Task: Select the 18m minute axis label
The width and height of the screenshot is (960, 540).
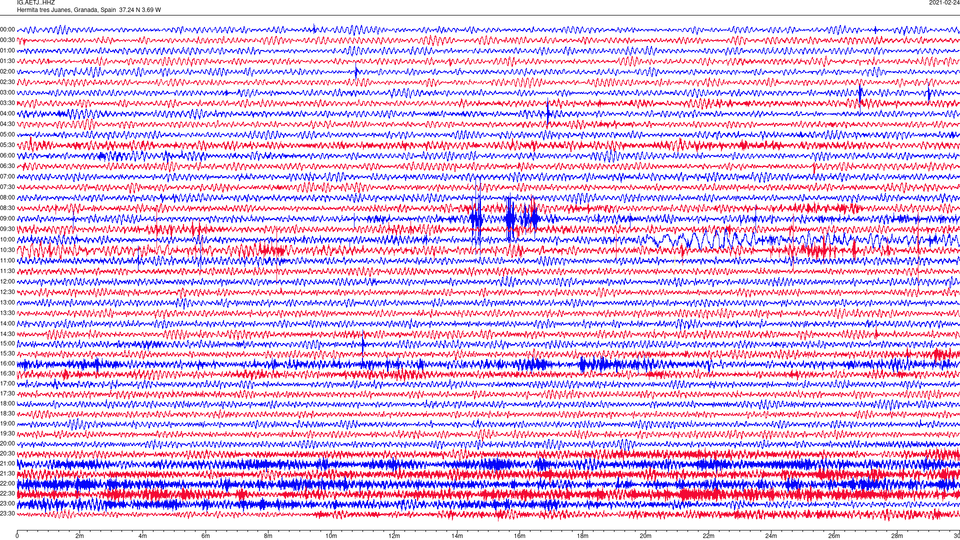Action: coord(582,536)
